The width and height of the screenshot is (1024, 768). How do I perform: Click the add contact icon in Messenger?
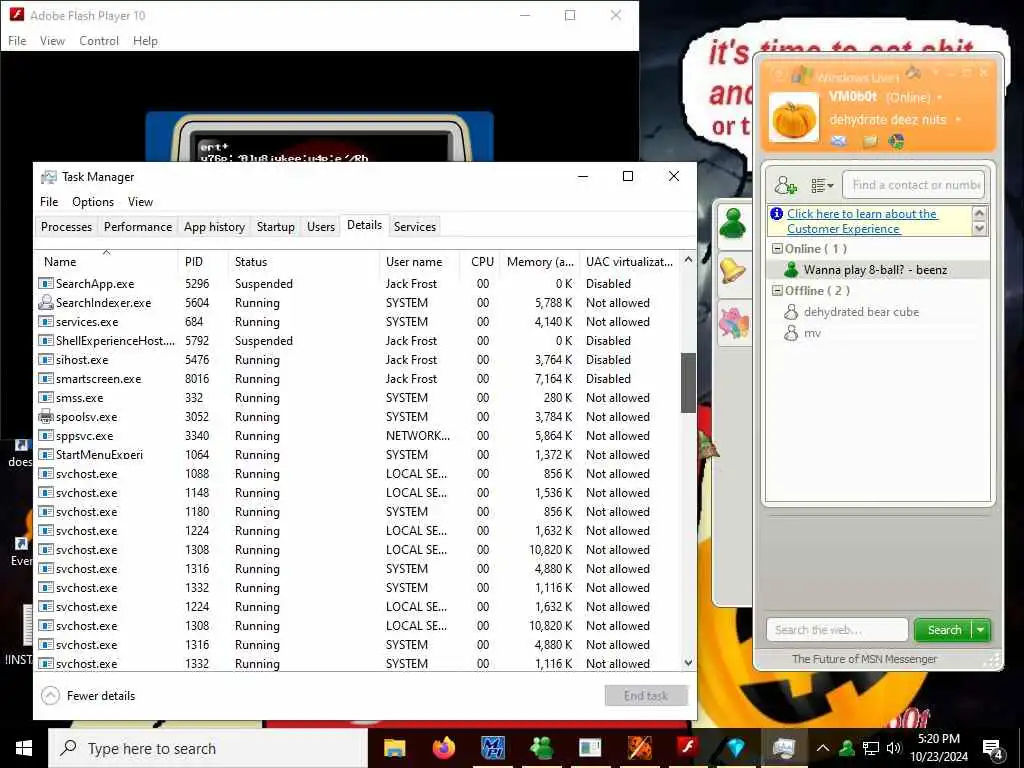click(x=785, y=185)
